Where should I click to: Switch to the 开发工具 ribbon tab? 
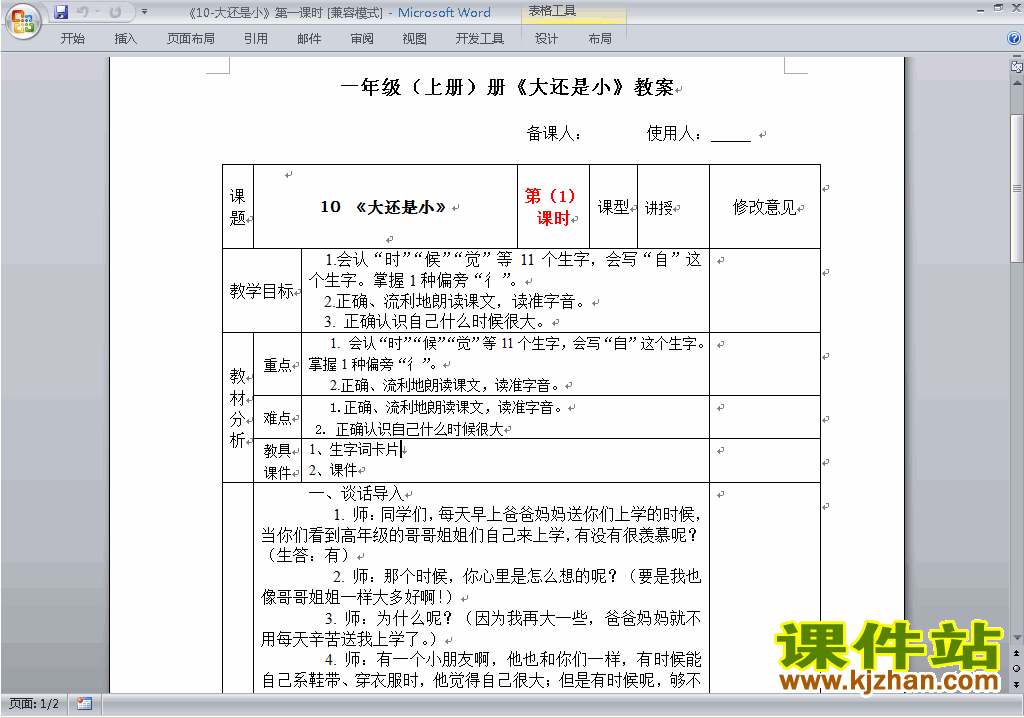point(480,39)
